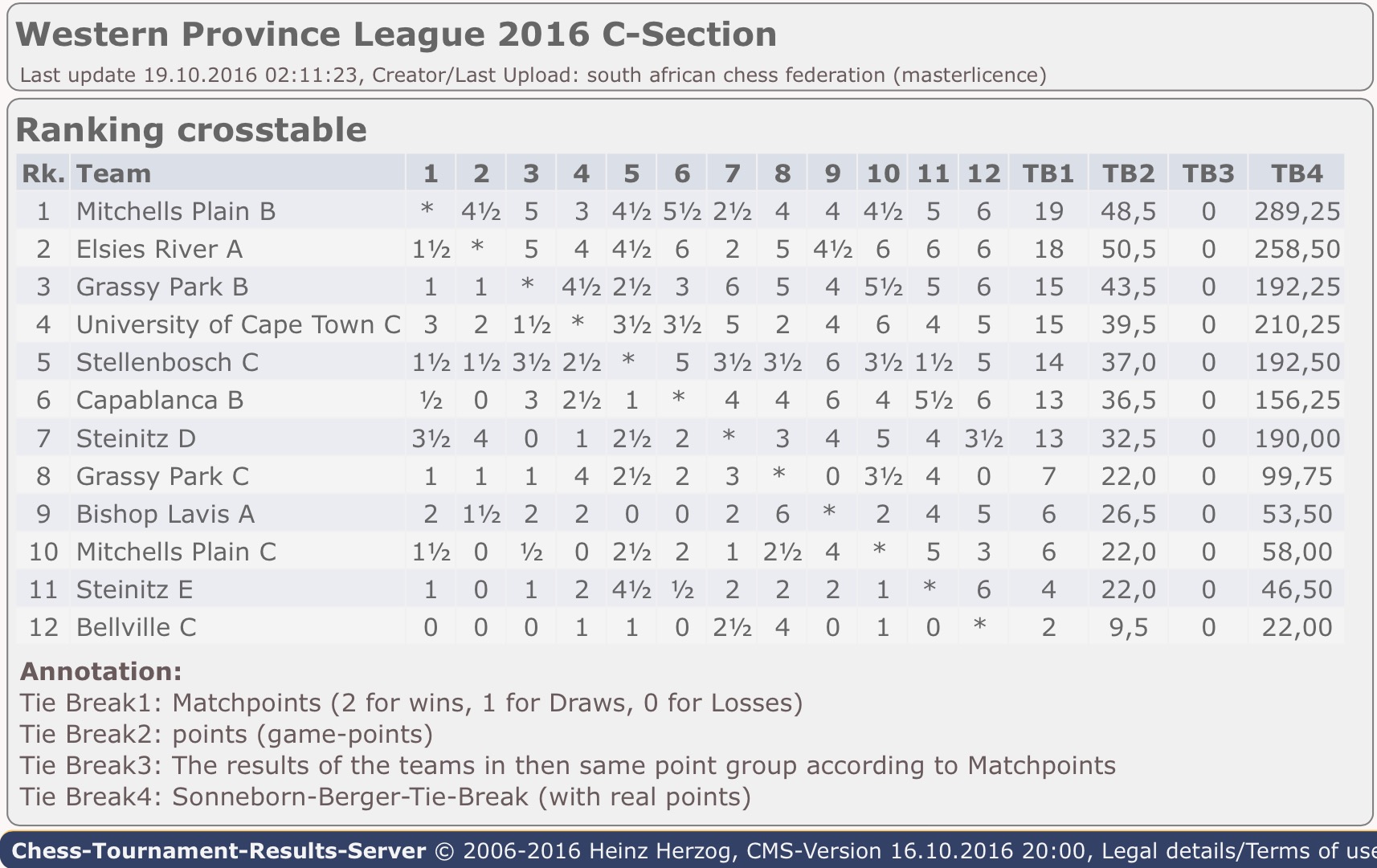Viewport: 1377px width, 868px height.
Task: Click the TB1 column header
Action: (x=1048, y=173)
